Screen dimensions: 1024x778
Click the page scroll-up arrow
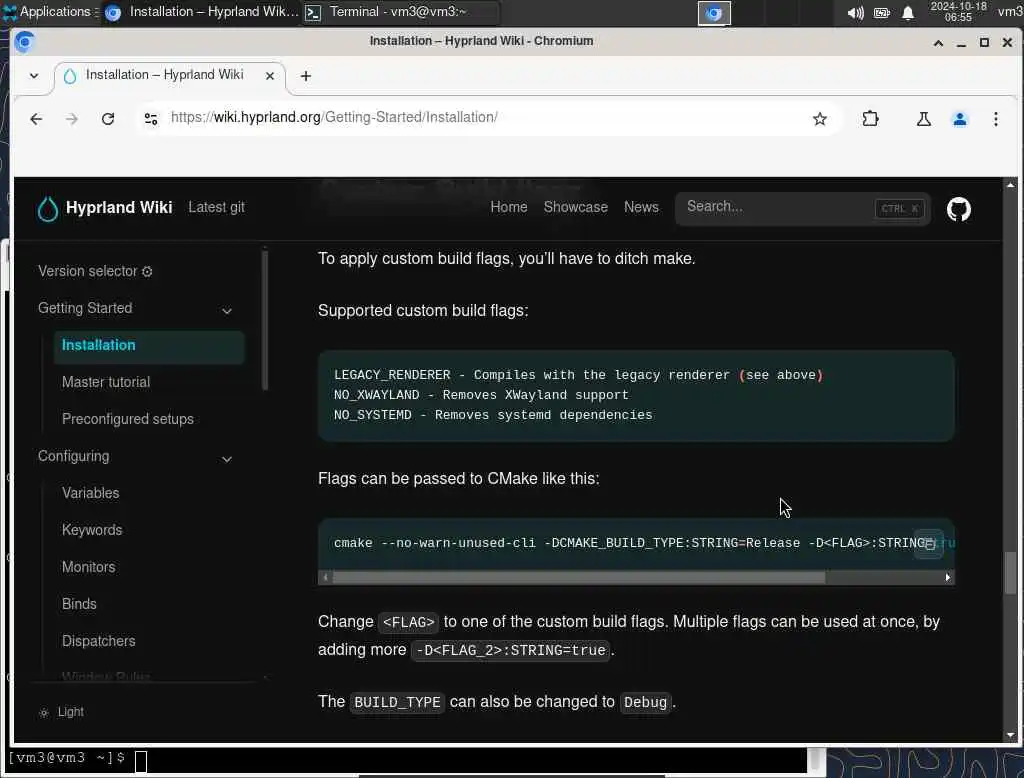1010,186
